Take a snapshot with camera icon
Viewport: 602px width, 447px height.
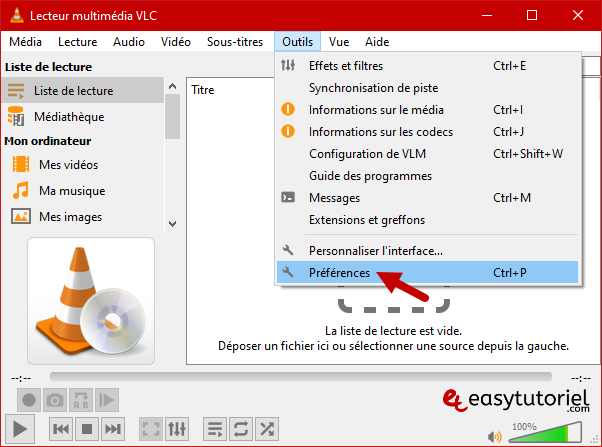55,400
